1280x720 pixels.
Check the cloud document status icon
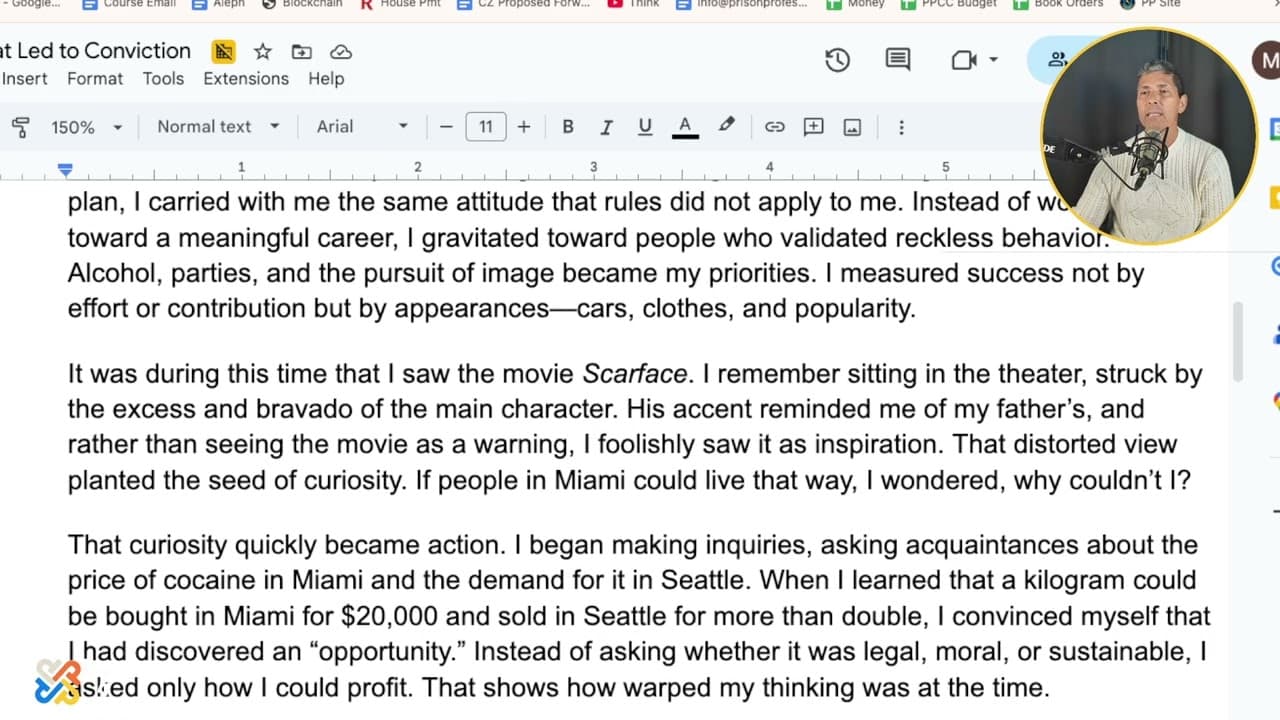341,52
